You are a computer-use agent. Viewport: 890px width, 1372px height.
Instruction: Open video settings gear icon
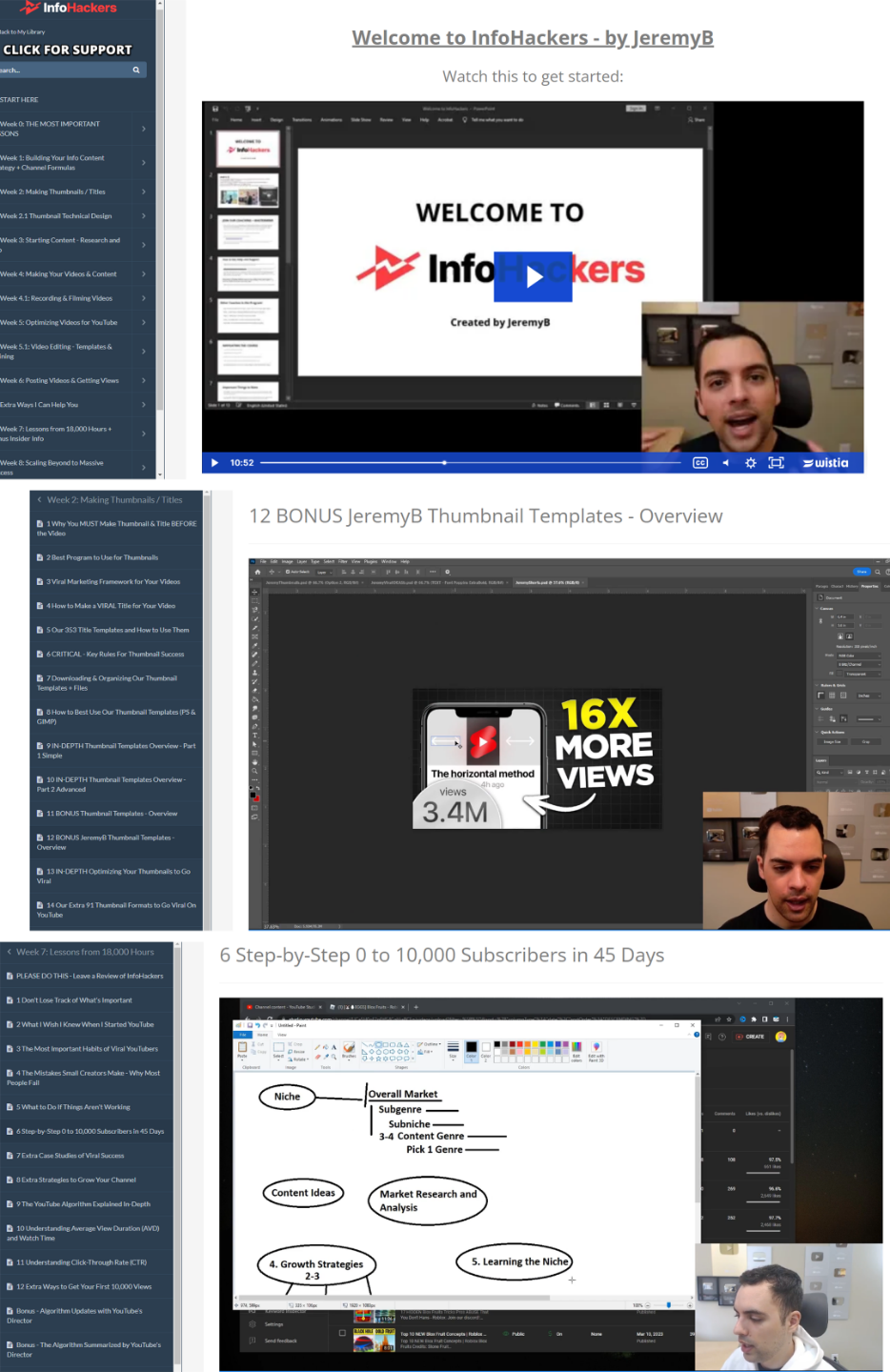[x=751, y=463]
